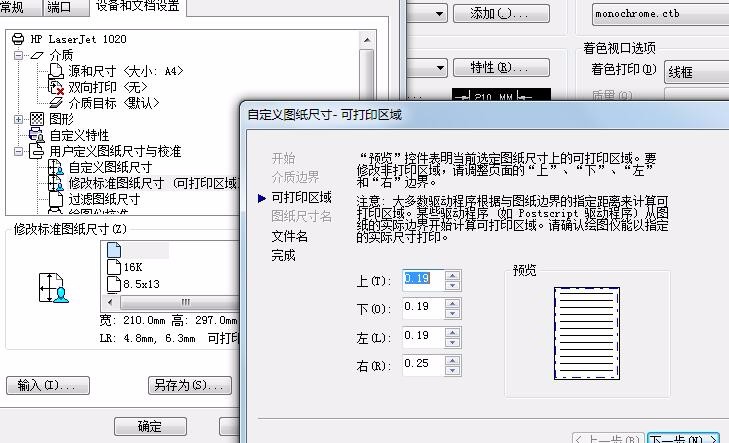Click the 自定义图纸尺寸 - 可打印区域 title bar
This screenshot has height=443, width=729.
point(484,115)
